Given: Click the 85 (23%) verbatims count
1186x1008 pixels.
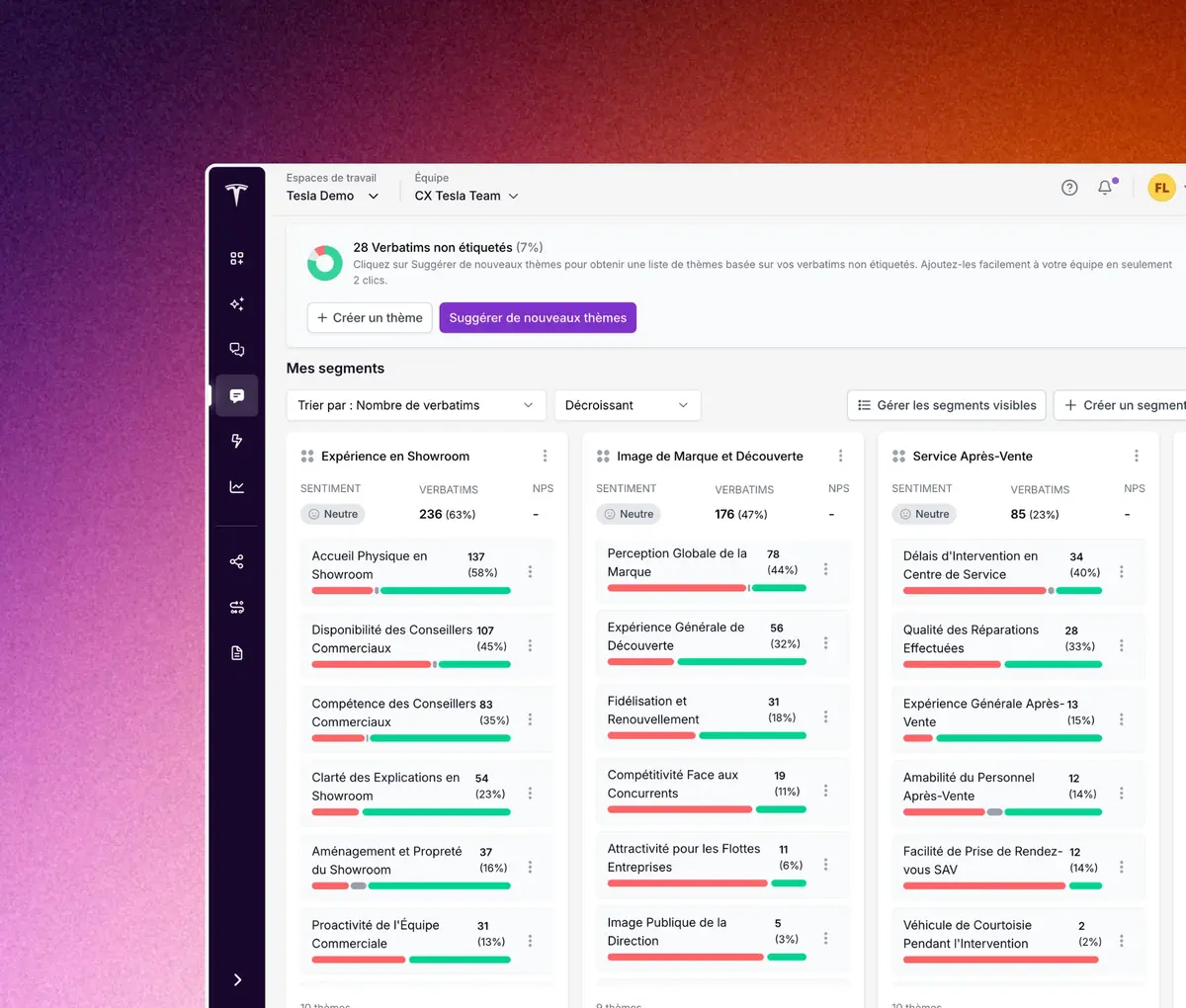Looking at the screenshot, I should tap(1035, 514).
